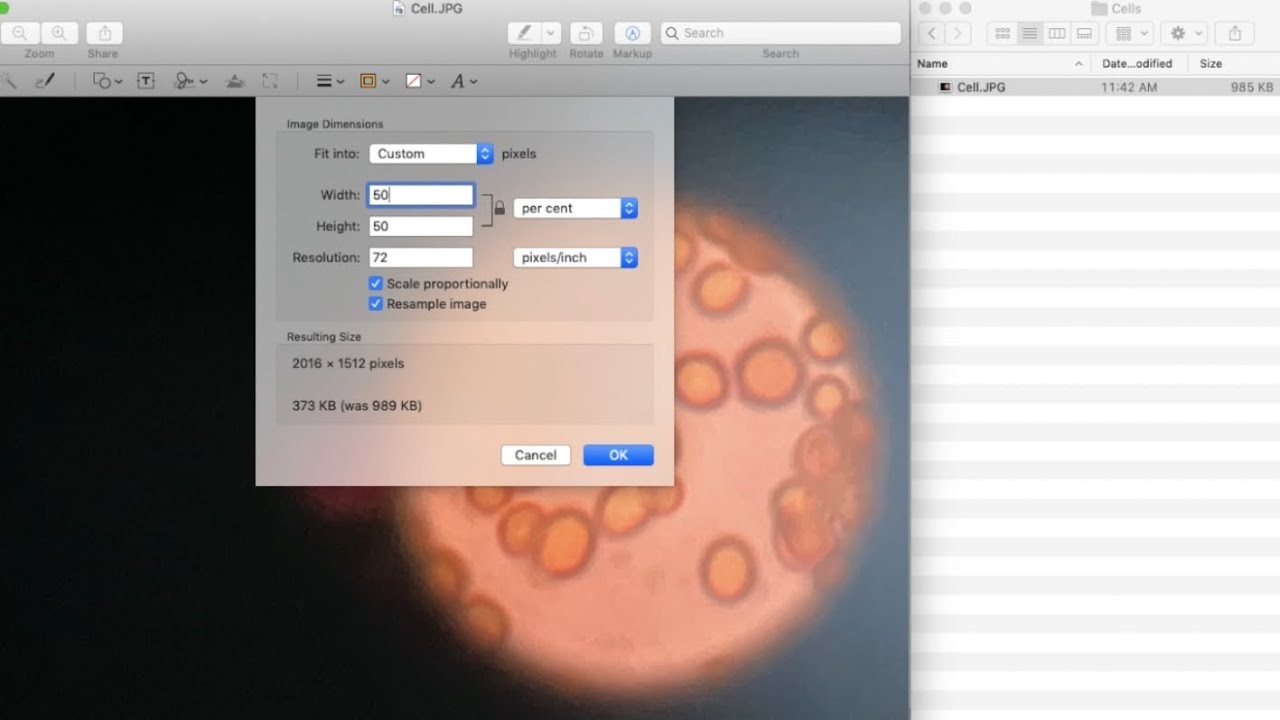Image resolution: width=1280 pixels, height=720 pixels.
Task: Click the Preview Search field
Action: pyautogui.click(x=781, y=33)
